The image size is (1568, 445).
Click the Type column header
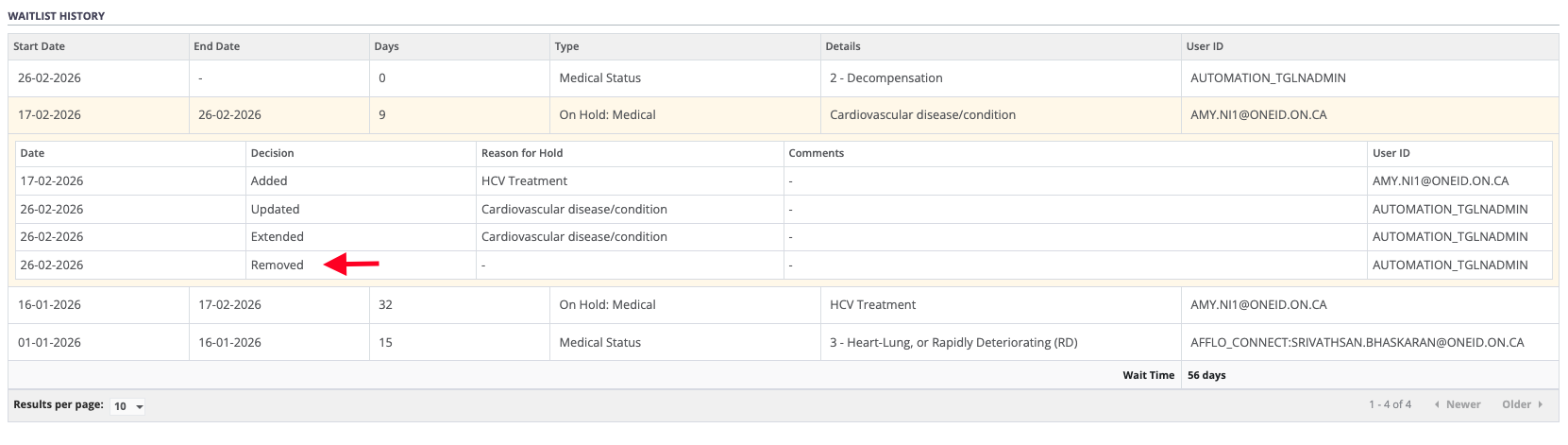tap(566, 46)
